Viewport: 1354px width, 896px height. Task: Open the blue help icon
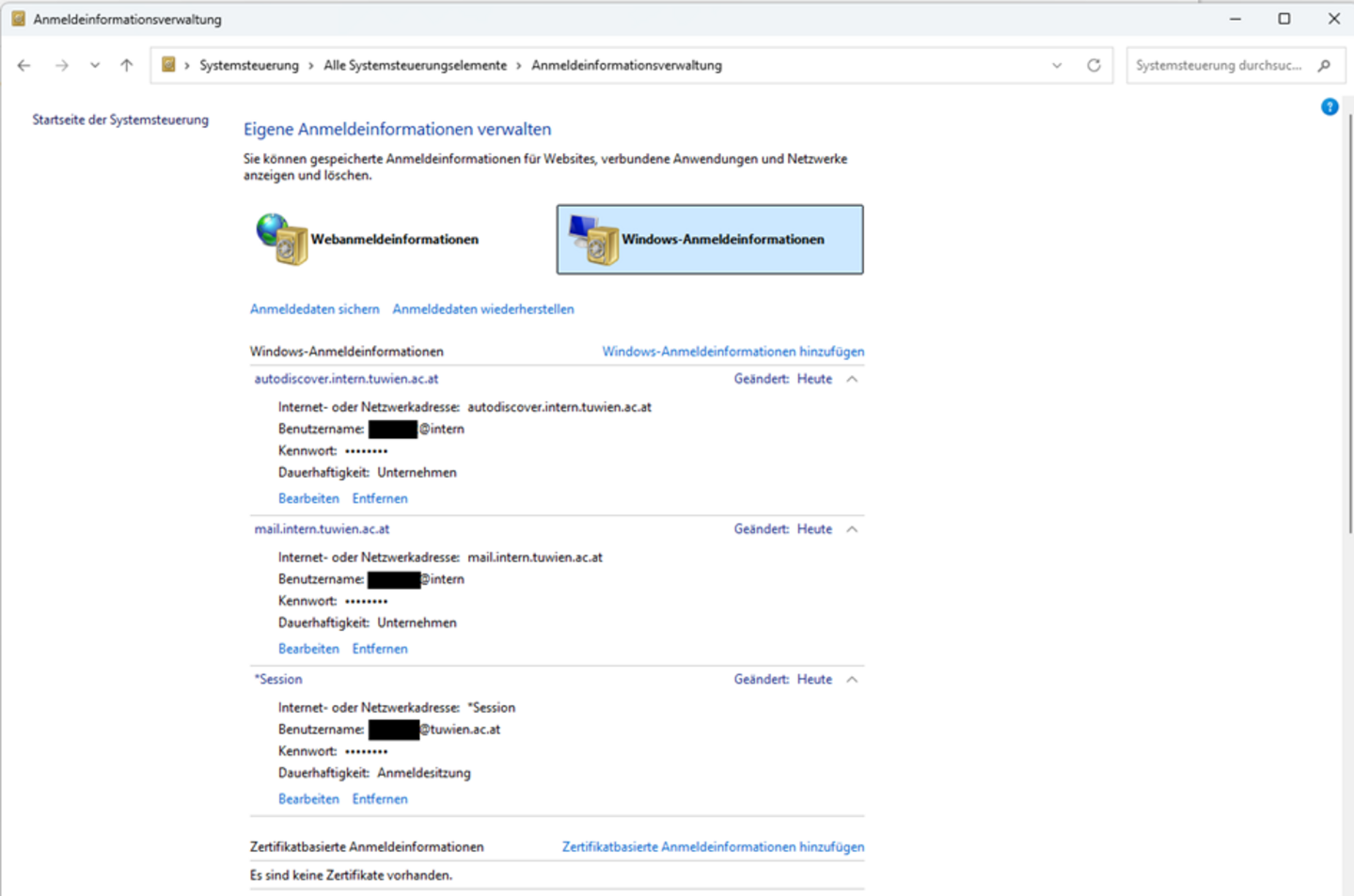[1329, 107]
